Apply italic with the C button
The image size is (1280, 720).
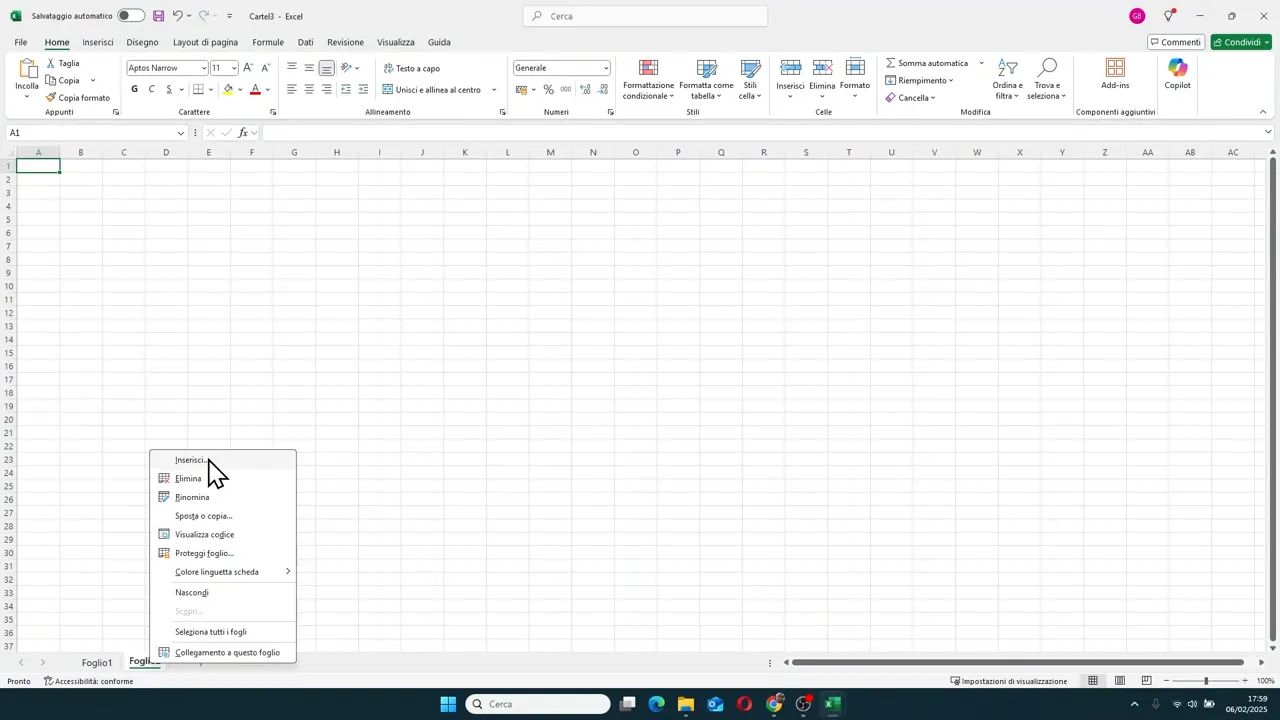[x=152, y=89]
